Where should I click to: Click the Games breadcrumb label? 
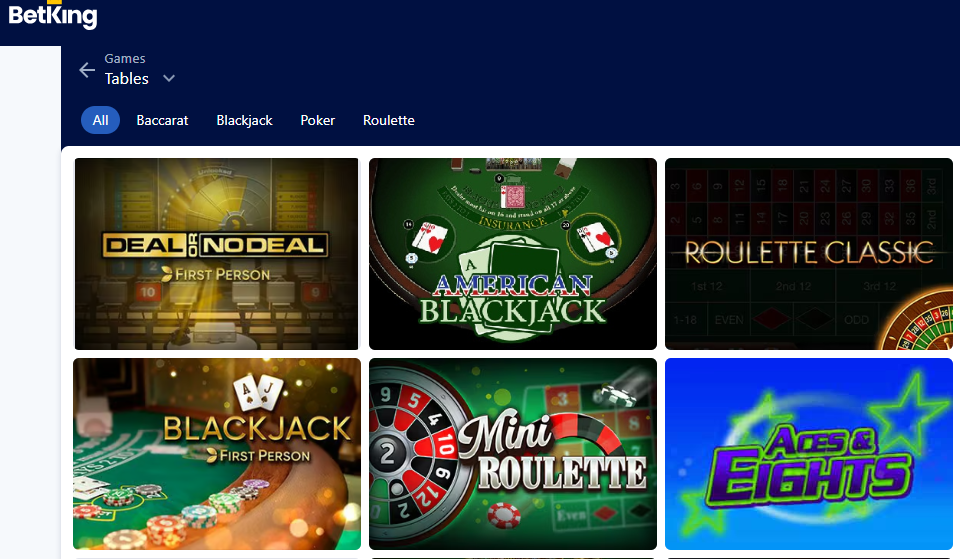point(125,59)
